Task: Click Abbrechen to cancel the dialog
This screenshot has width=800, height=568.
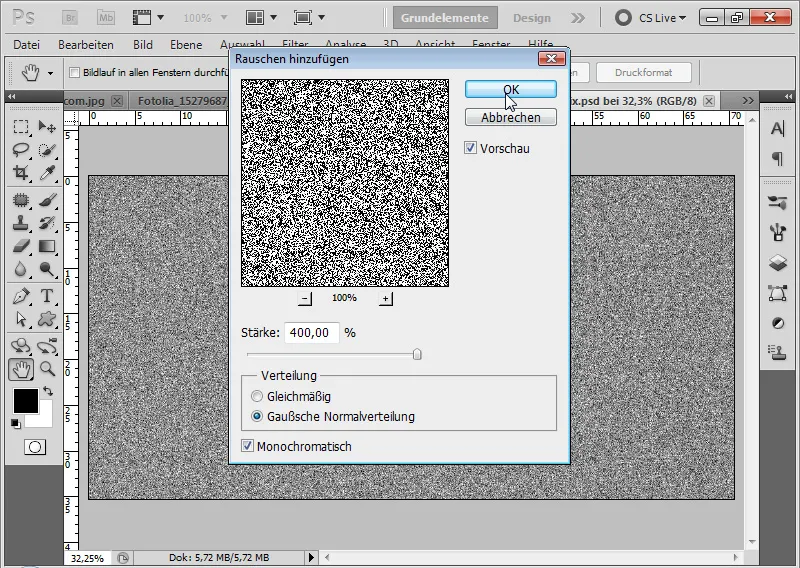Action: (x=511, y=117)
